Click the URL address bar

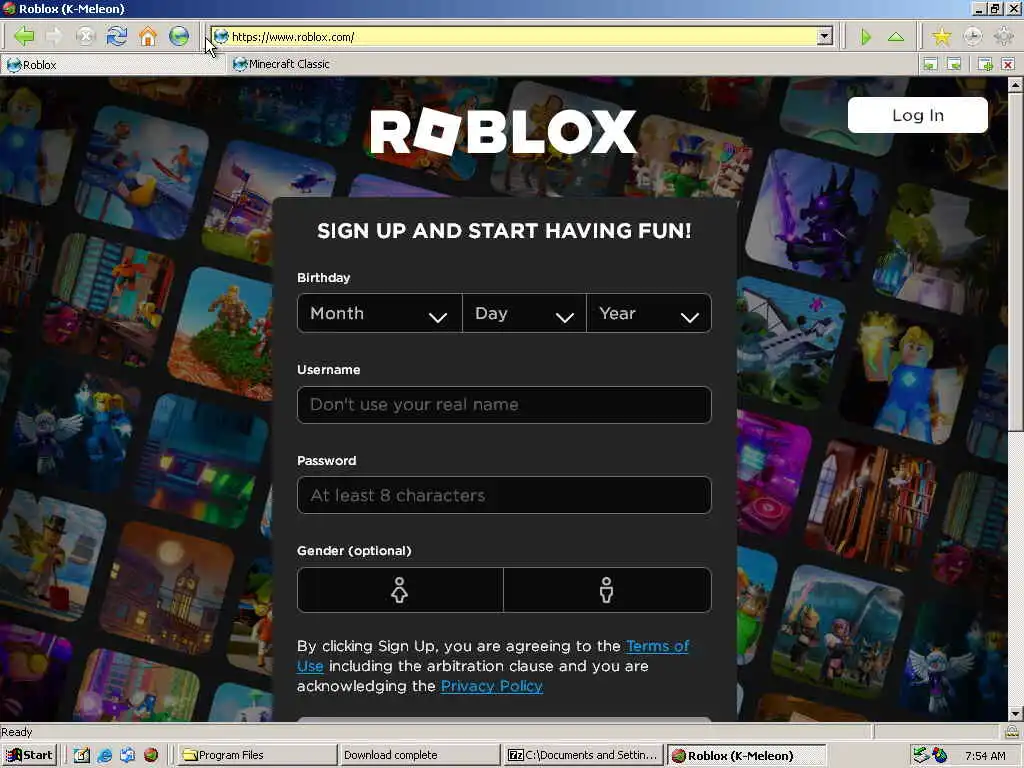pyautogui.click(x=522, y=37)
